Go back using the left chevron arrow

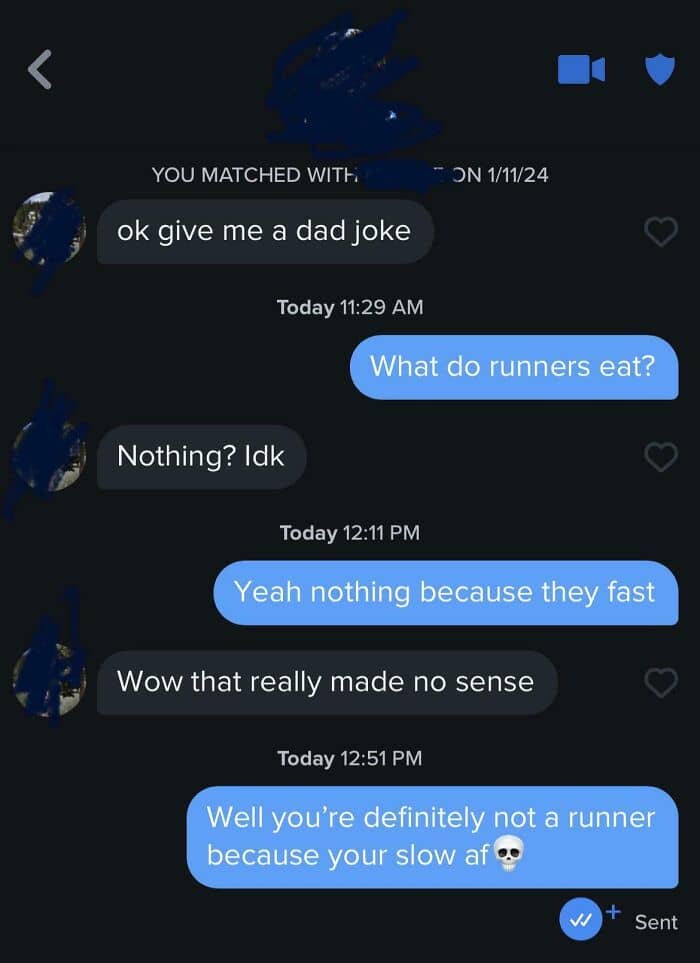[41, 69]
